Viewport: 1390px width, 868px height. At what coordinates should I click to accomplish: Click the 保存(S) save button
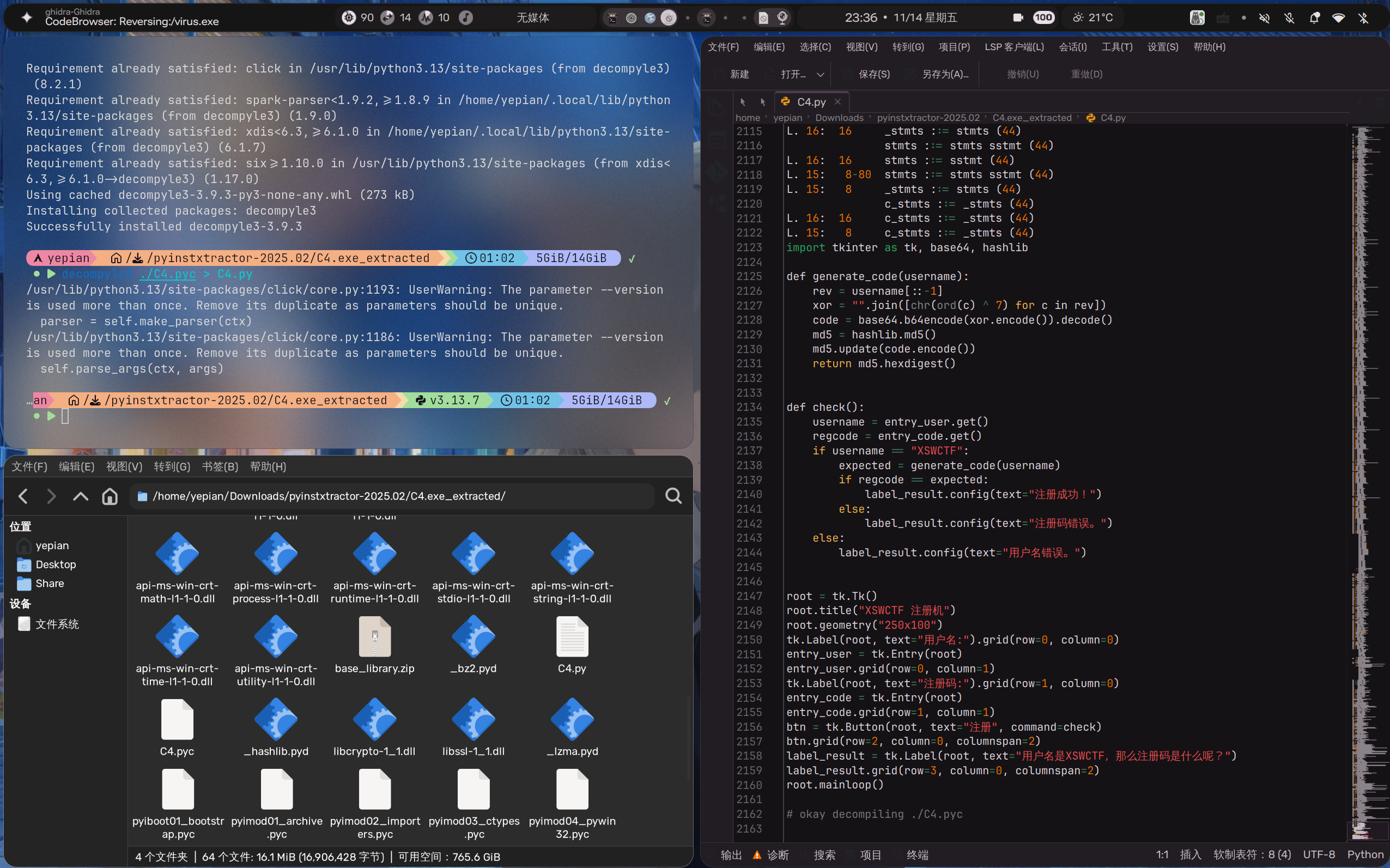(x=866, y=75)
